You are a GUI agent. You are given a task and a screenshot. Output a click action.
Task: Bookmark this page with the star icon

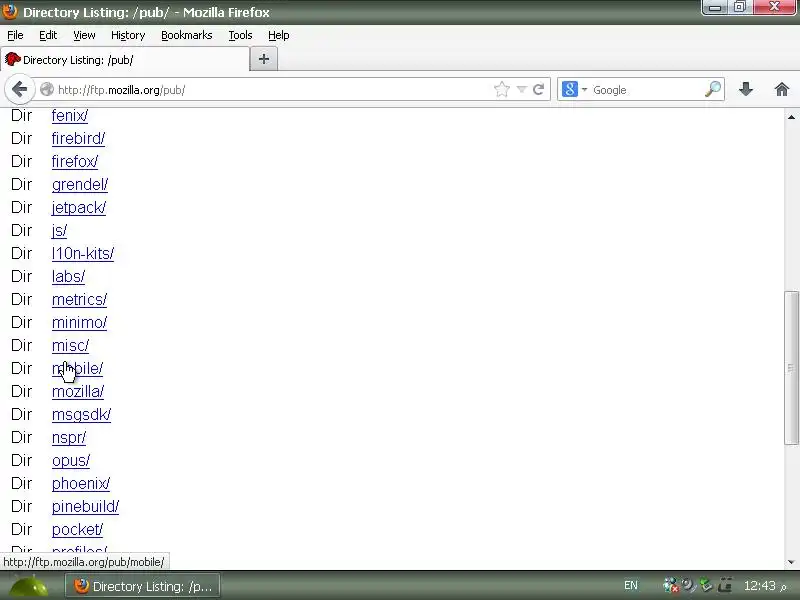tap(502, 90)
